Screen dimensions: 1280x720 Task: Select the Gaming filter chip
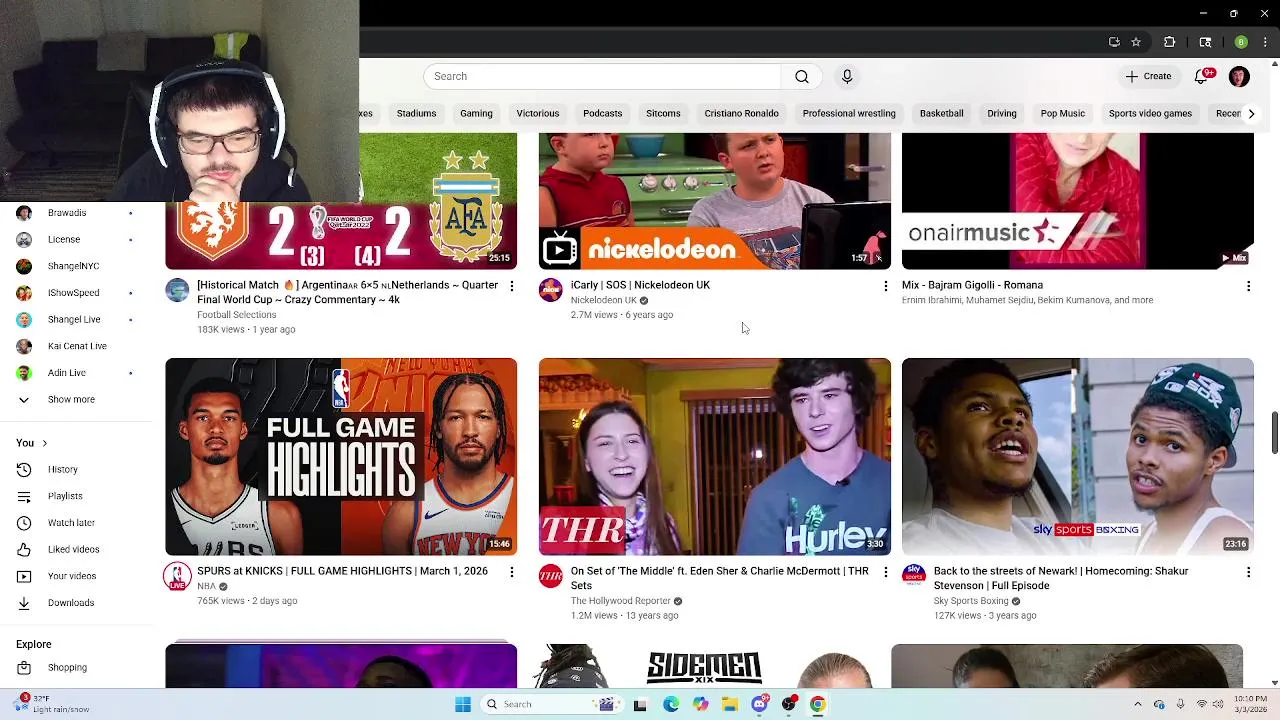[476, 113]
